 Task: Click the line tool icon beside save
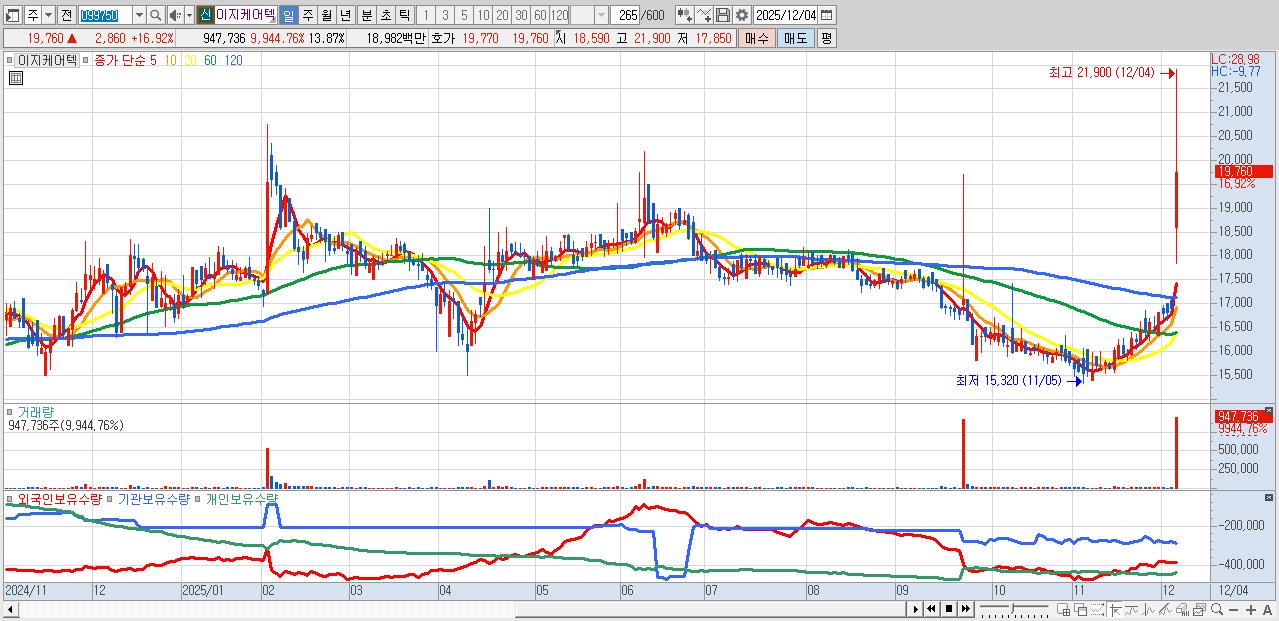pyautogui.click(x=704, y=15)
